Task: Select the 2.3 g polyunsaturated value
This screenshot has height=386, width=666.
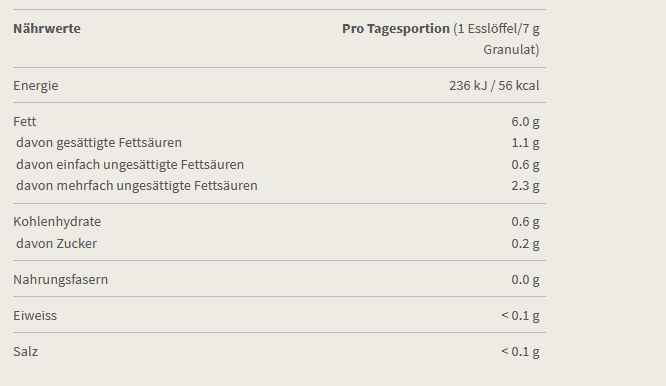Action: coord(525,186)
